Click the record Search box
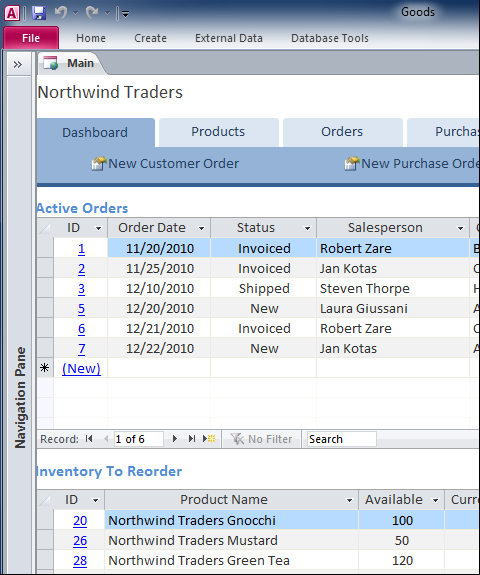Screen dimensions: 480x575 point(341,439)
